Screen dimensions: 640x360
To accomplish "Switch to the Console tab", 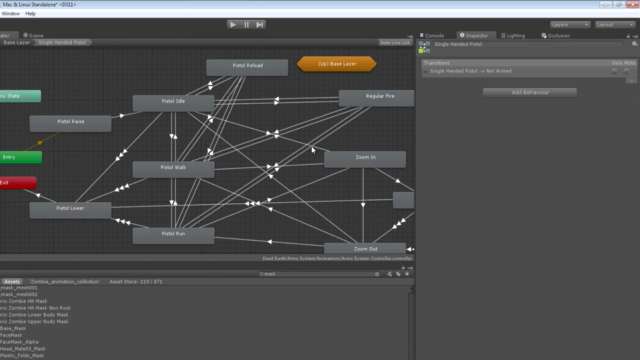I will pyautogui.click(x=432, y=36).
